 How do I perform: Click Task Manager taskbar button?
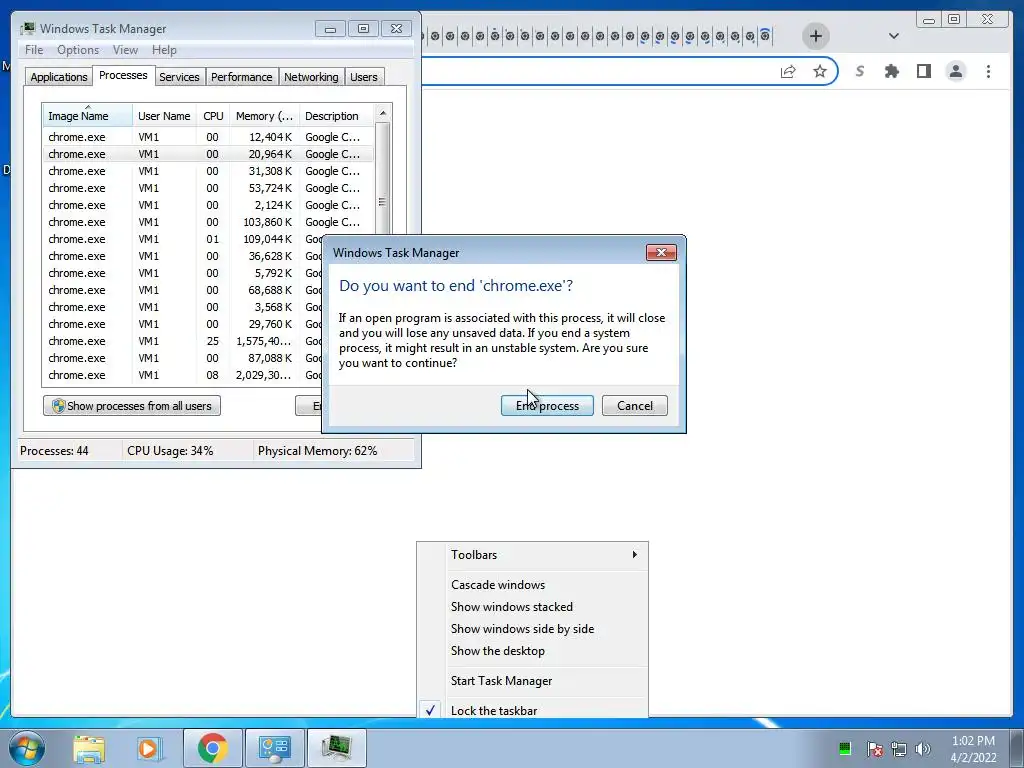coord(336,748)
